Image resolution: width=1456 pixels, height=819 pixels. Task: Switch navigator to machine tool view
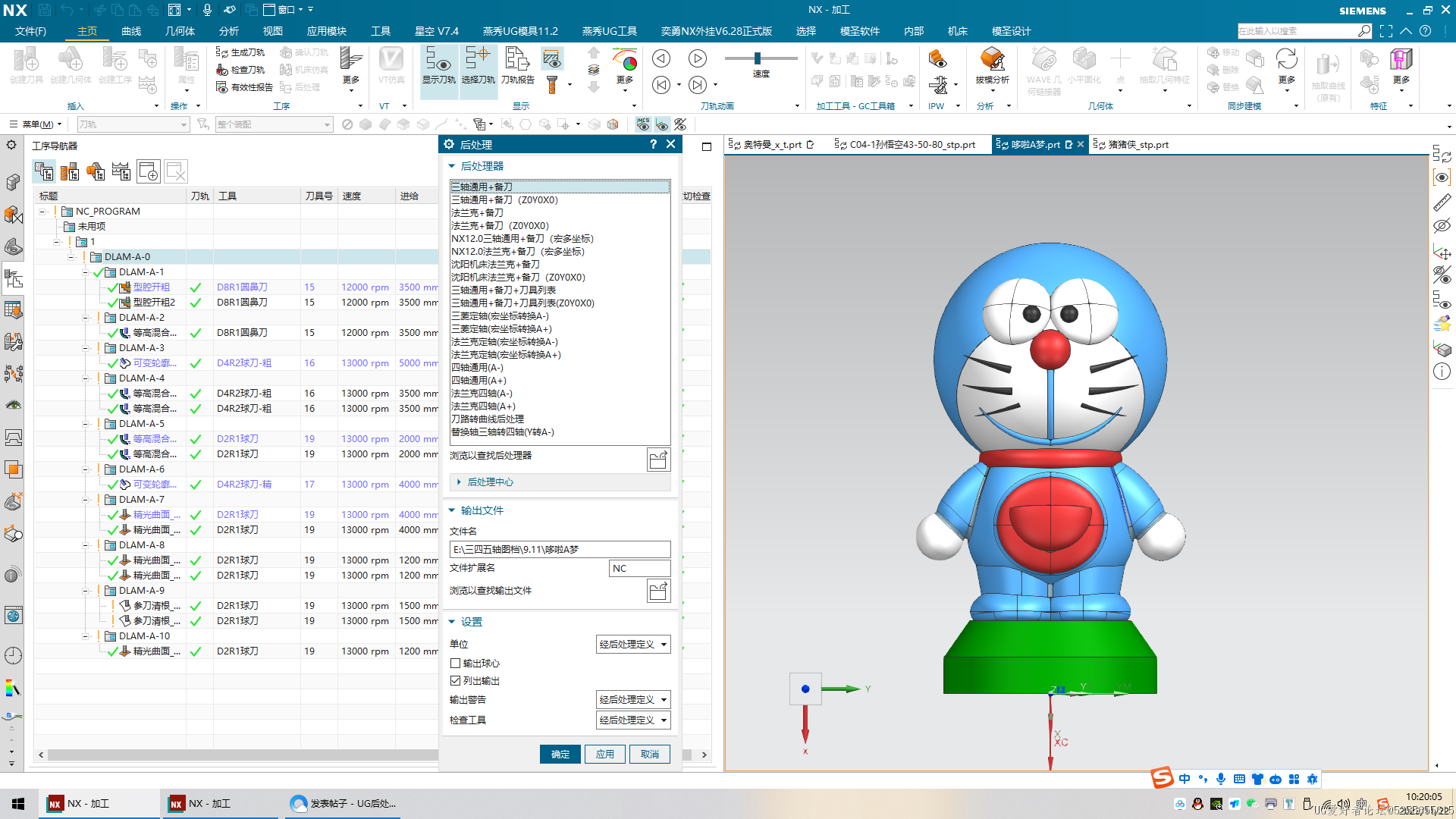(x=70, y=171)
